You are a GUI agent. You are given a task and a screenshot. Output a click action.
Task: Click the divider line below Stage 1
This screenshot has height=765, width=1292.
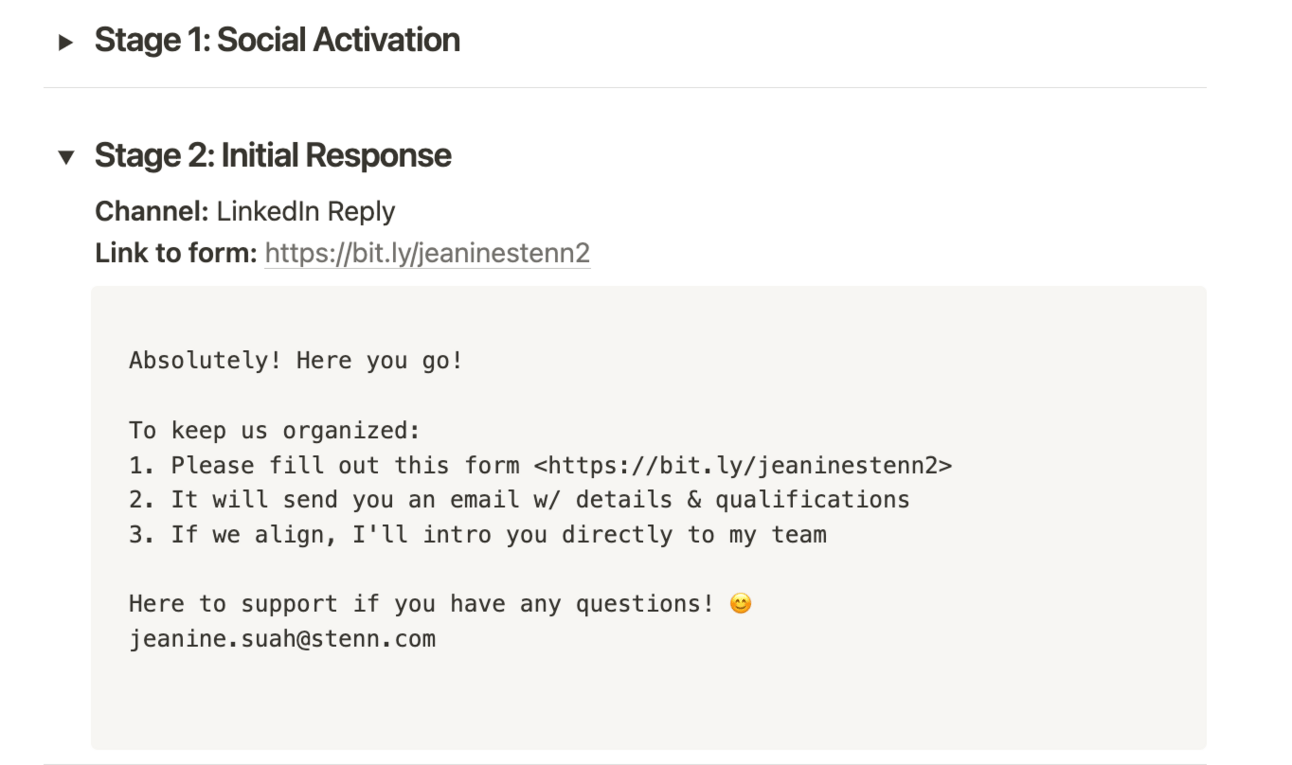[625, 87]
